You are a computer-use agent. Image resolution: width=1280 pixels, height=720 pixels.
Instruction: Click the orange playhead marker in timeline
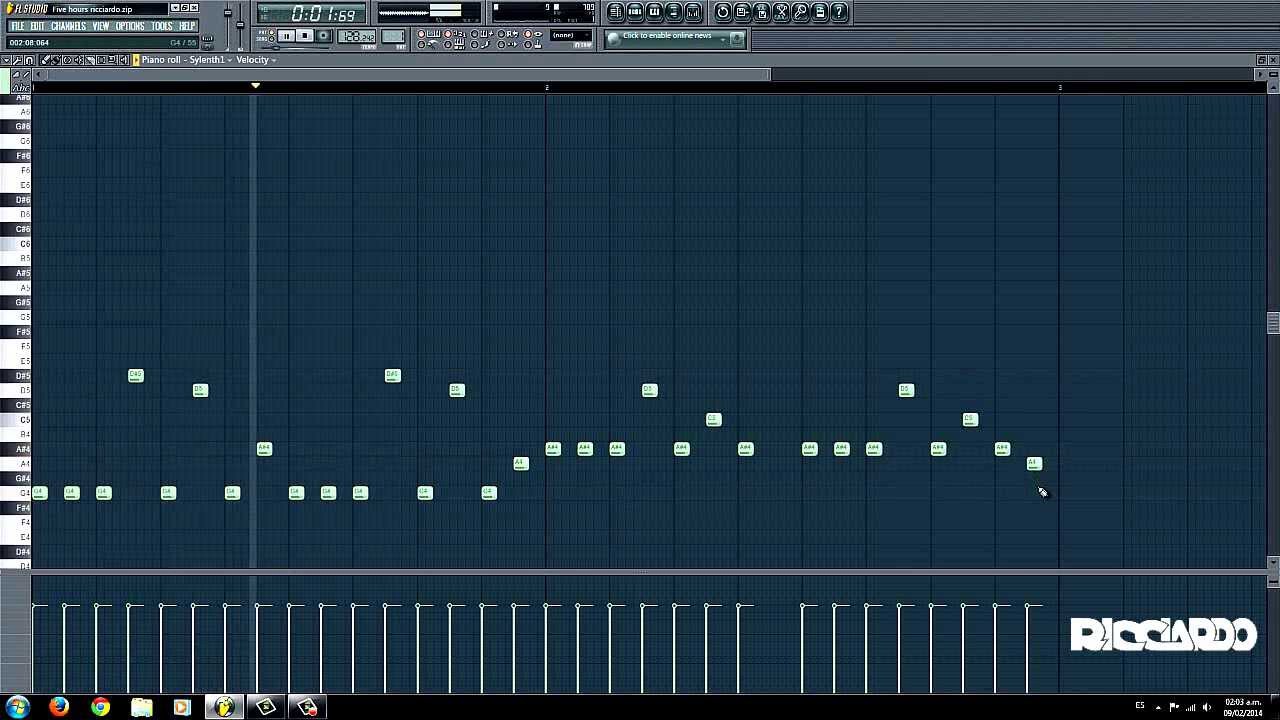click(255, 86)
